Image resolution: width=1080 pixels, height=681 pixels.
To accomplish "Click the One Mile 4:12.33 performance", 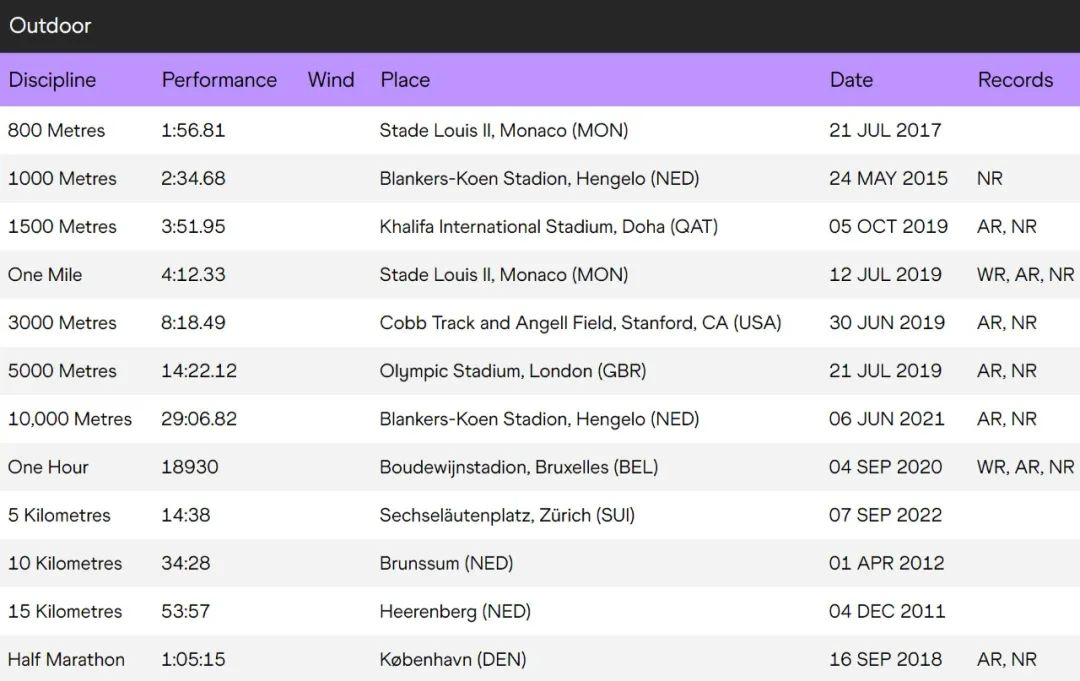I will pyautogui.click(x=193, y=274).
